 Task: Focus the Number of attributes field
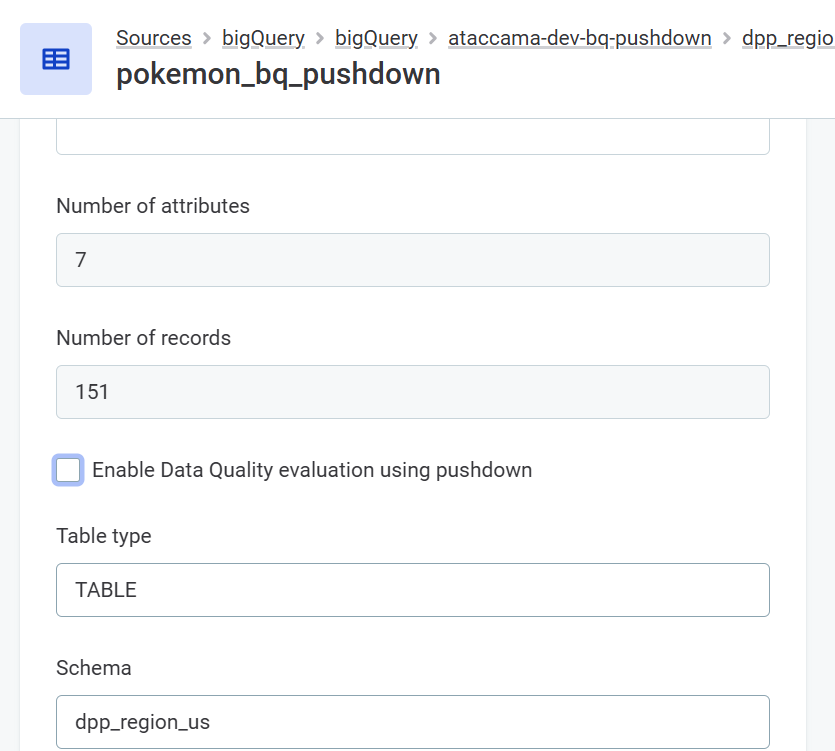[x=412, y=260]
